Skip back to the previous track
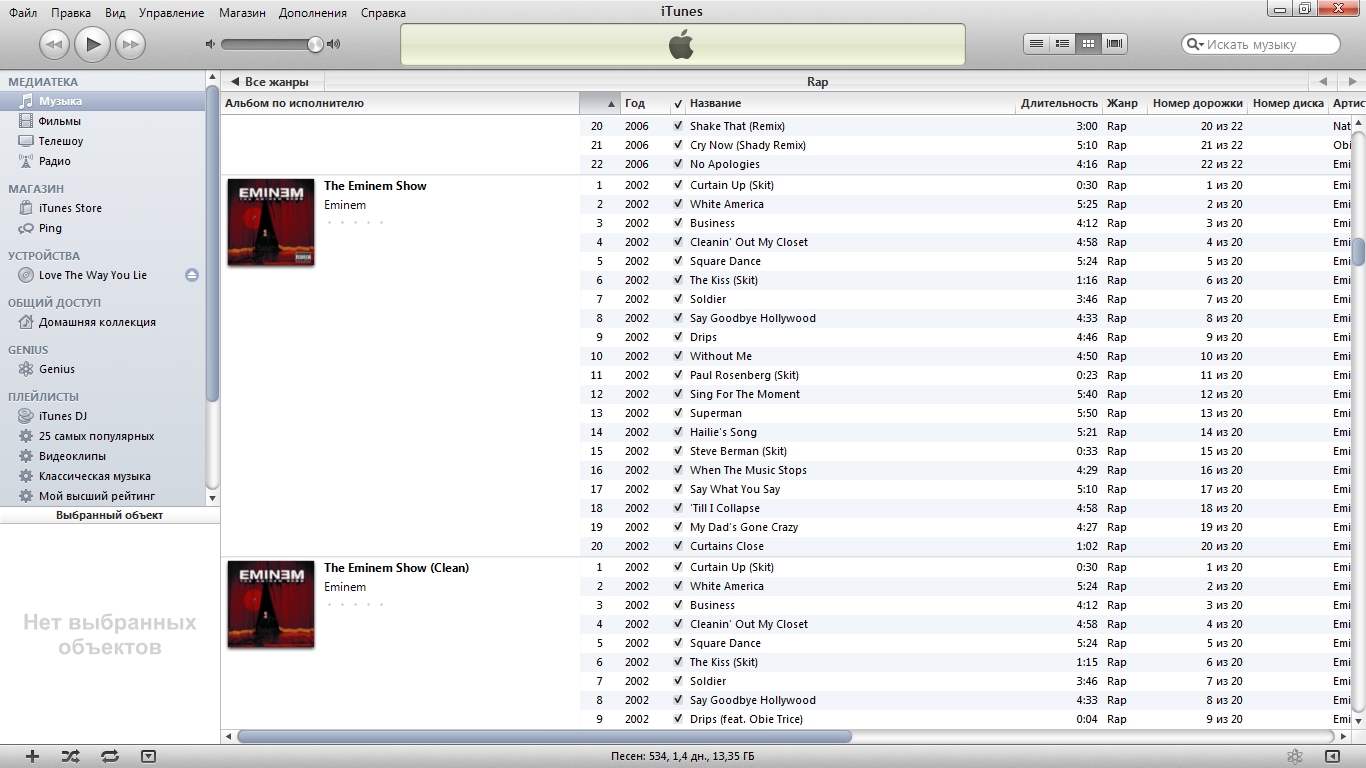This screenshot has height=768, width=1366. point(54,44)
